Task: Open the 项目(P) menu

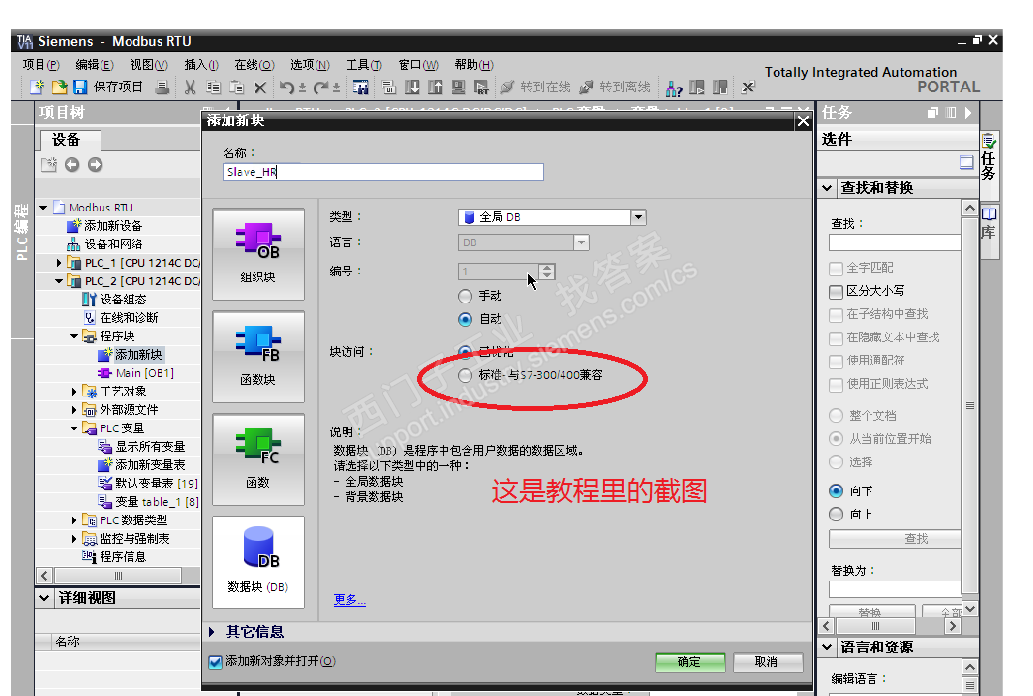Action: (x=41, y=65)
